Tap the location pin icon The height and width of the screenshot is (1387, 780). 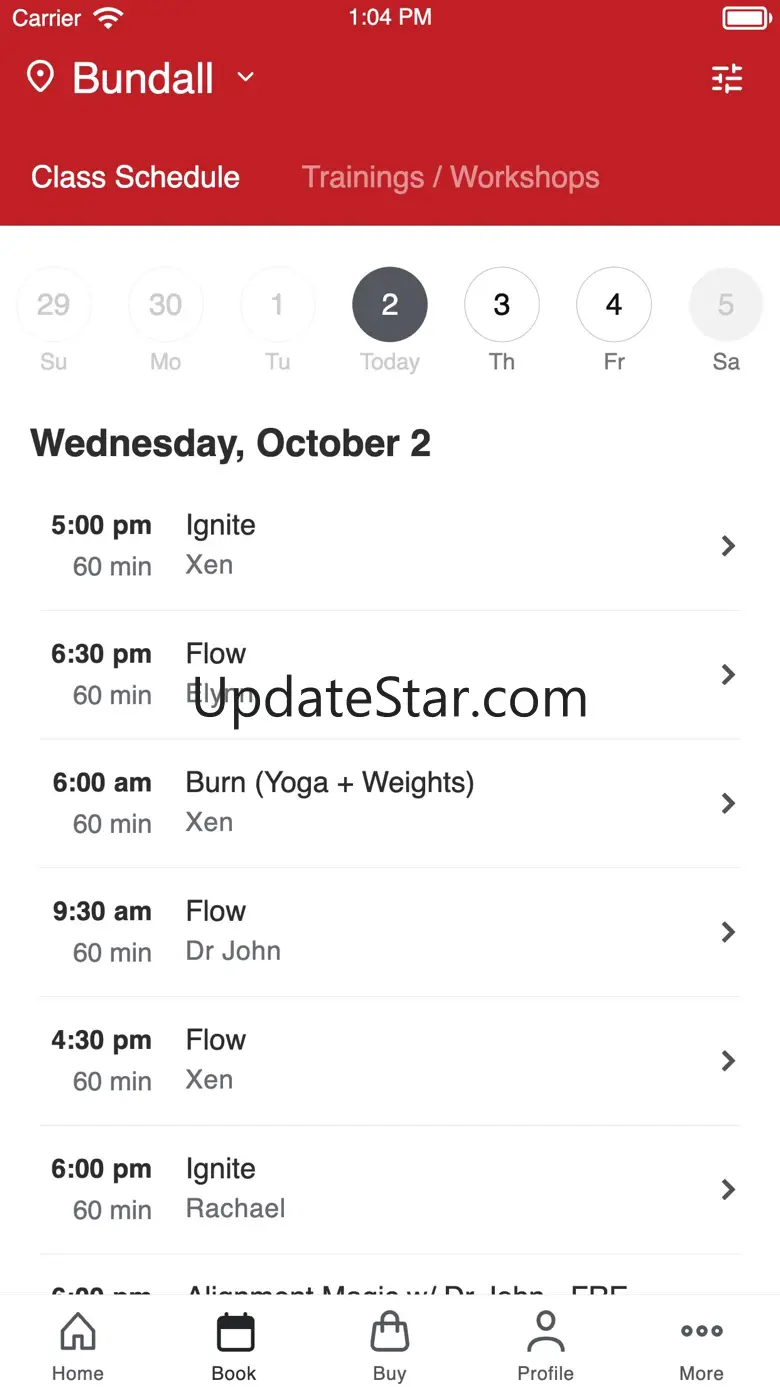40,78
